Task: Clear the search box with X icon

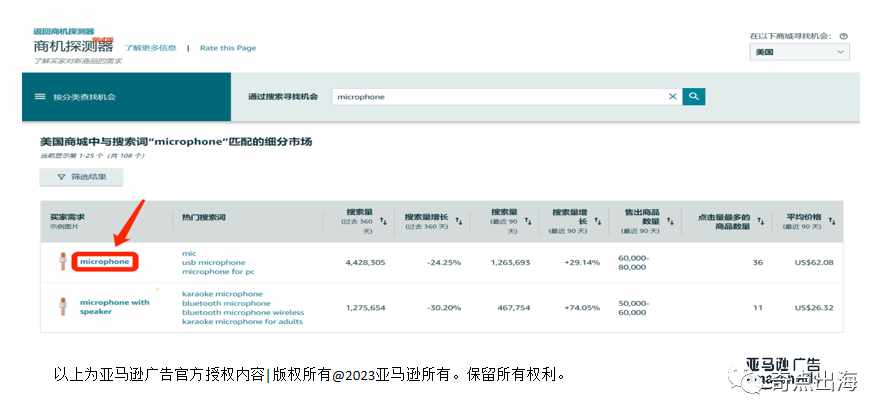Action: (672, 97)
